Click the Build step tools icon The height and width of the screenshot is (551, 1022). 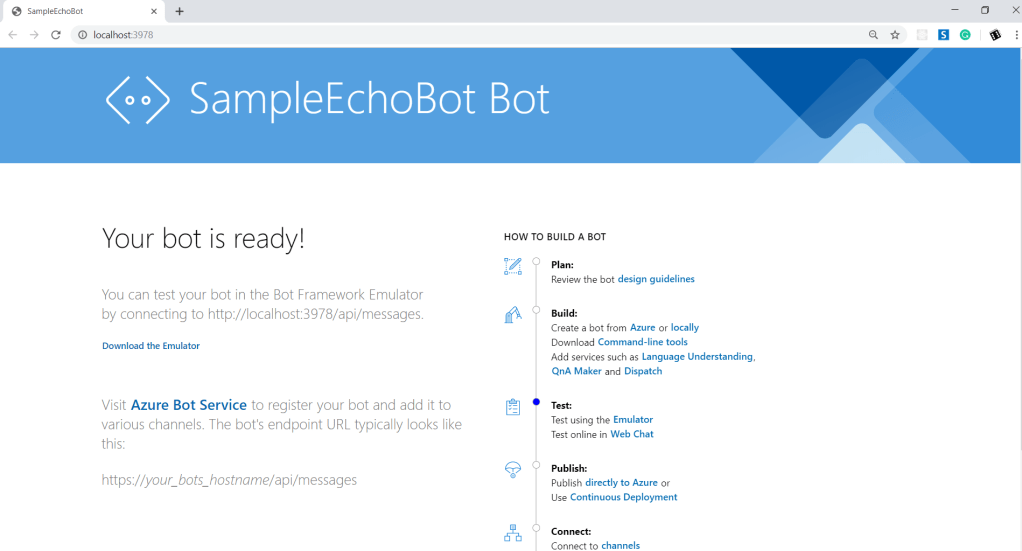pos(513,315)
